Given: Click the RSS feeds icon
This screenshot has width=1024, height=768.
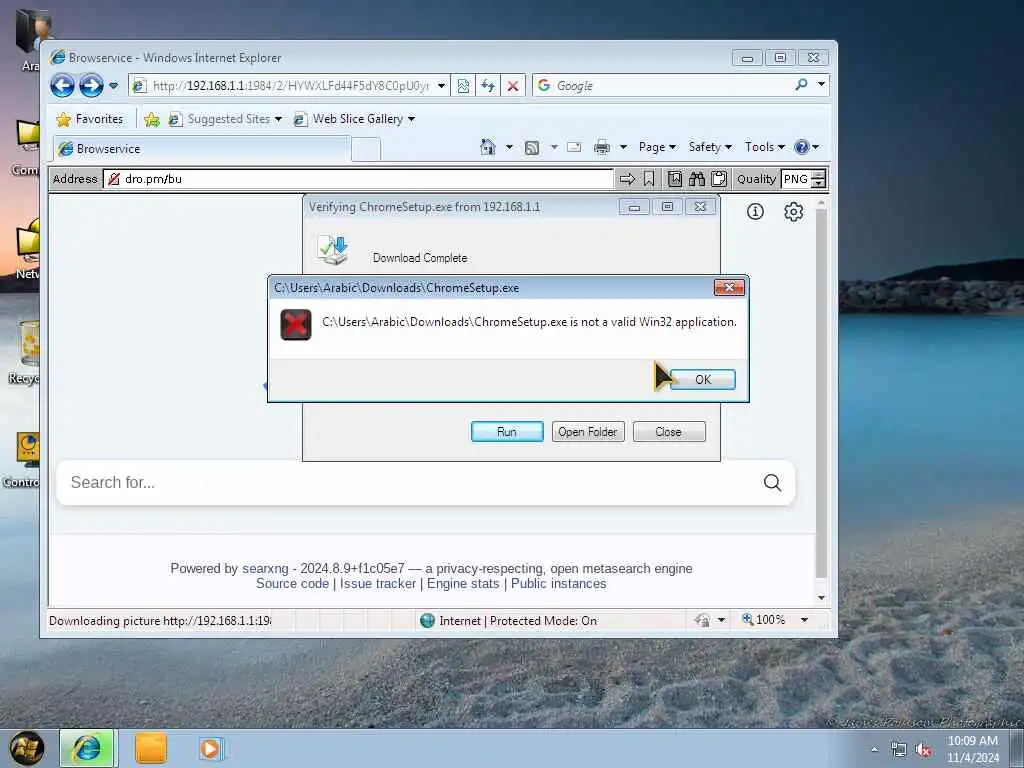Looking at the screenshot, I should 532,148.
